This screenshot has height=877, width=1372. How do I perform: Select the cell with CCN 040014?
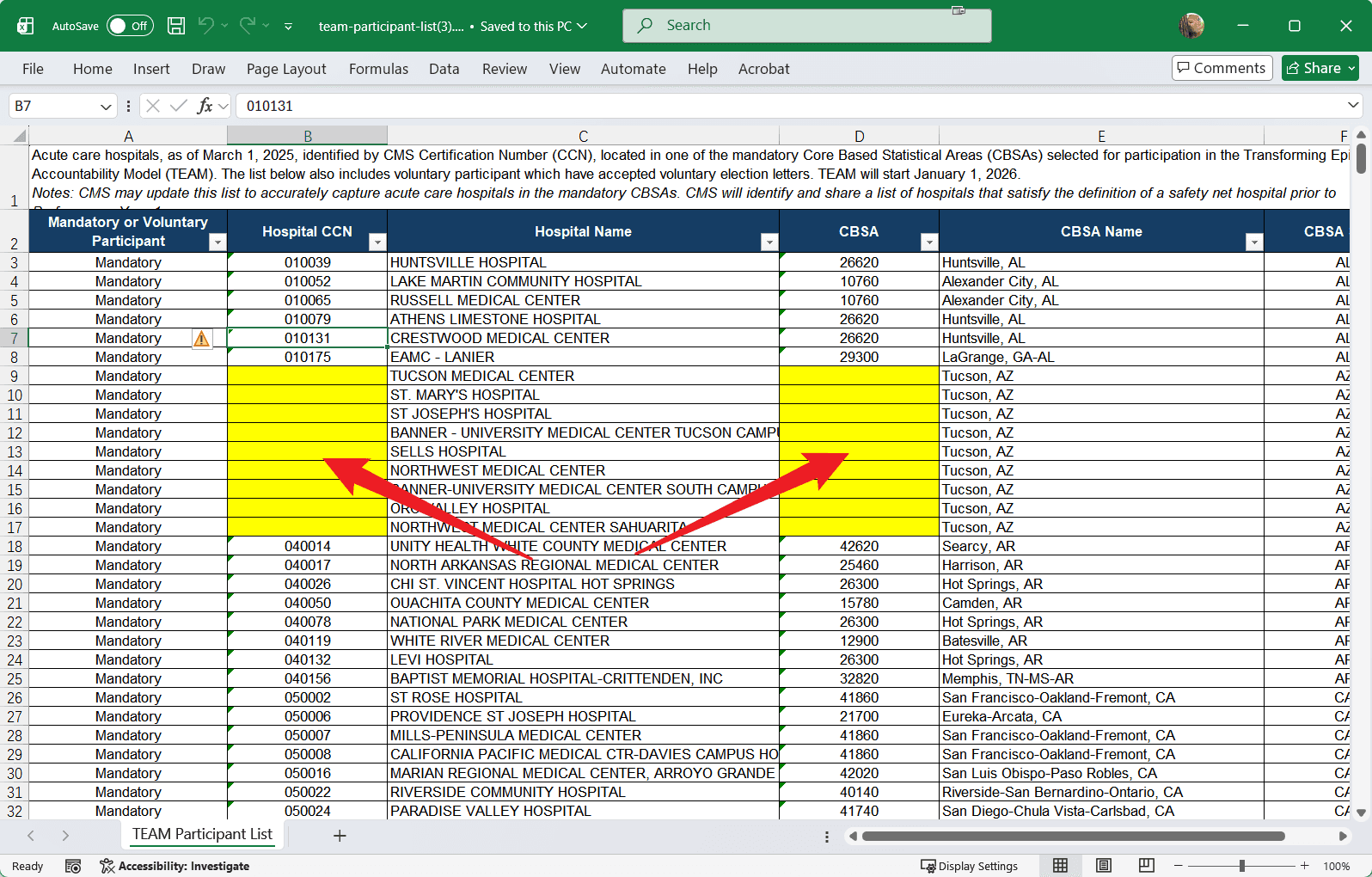307,547
